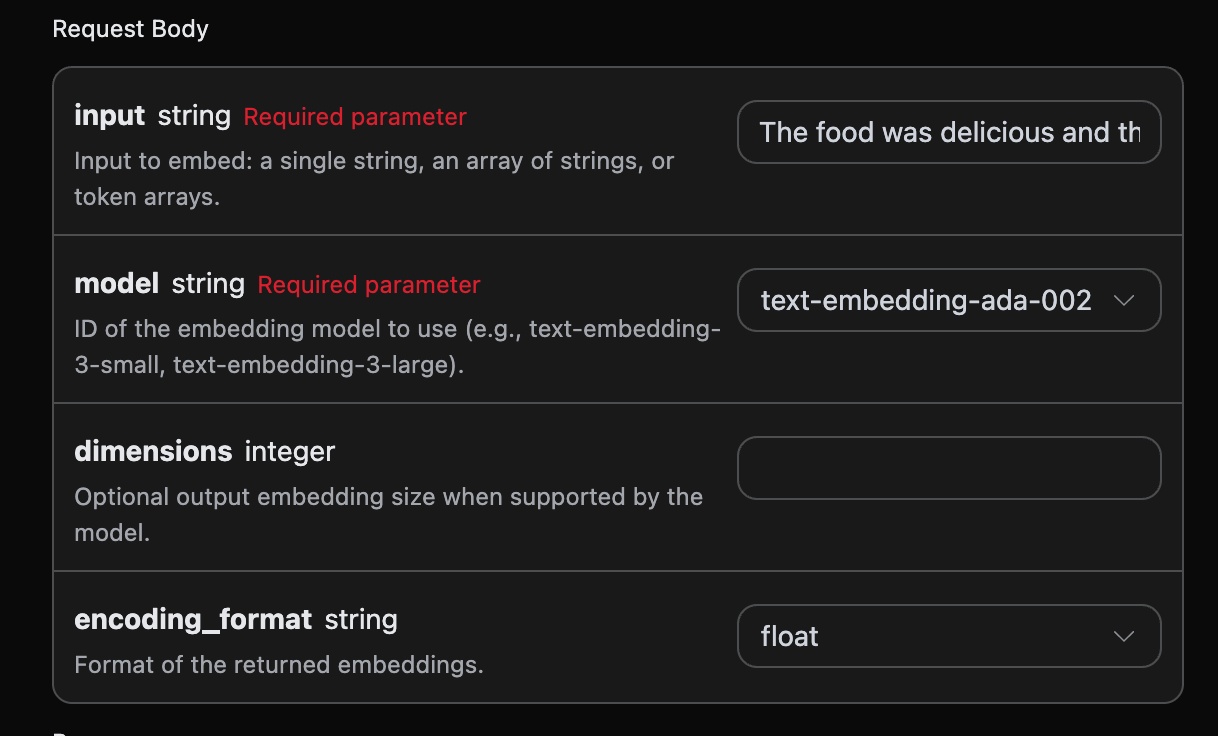Open the encoding_format dropdown showing float

[x=926, y=636]
